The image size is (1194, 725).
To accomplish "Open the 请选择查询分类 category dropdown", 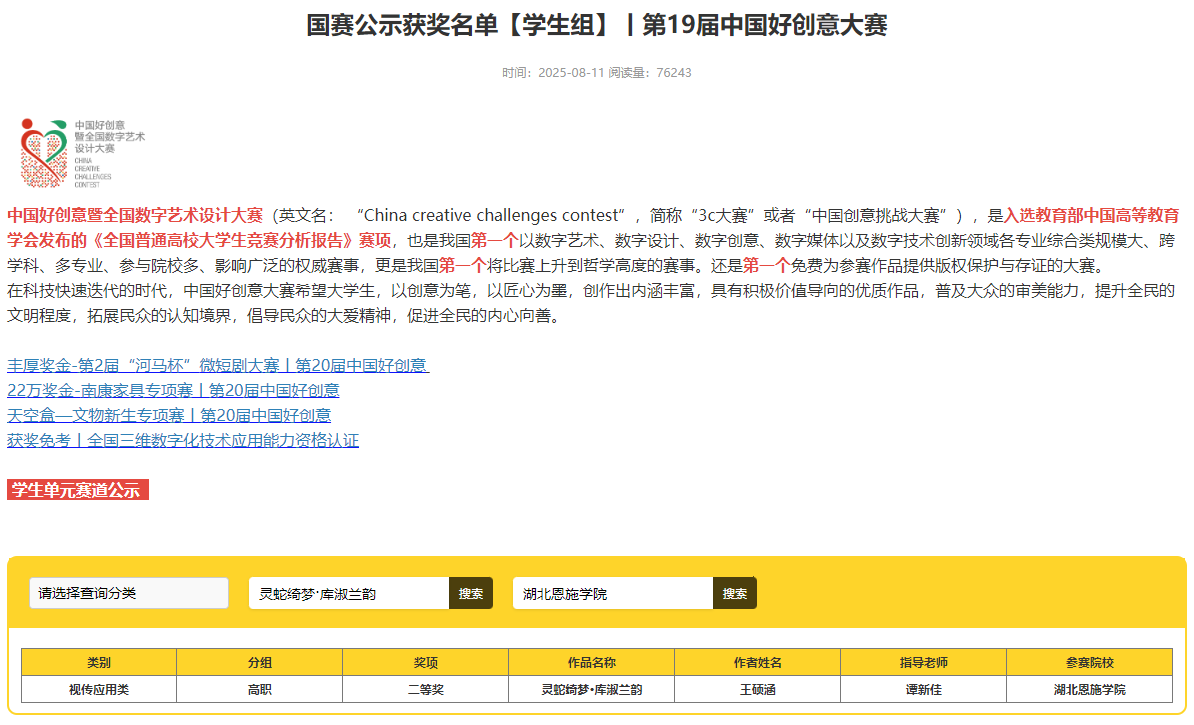I will [x=129, y=593].
